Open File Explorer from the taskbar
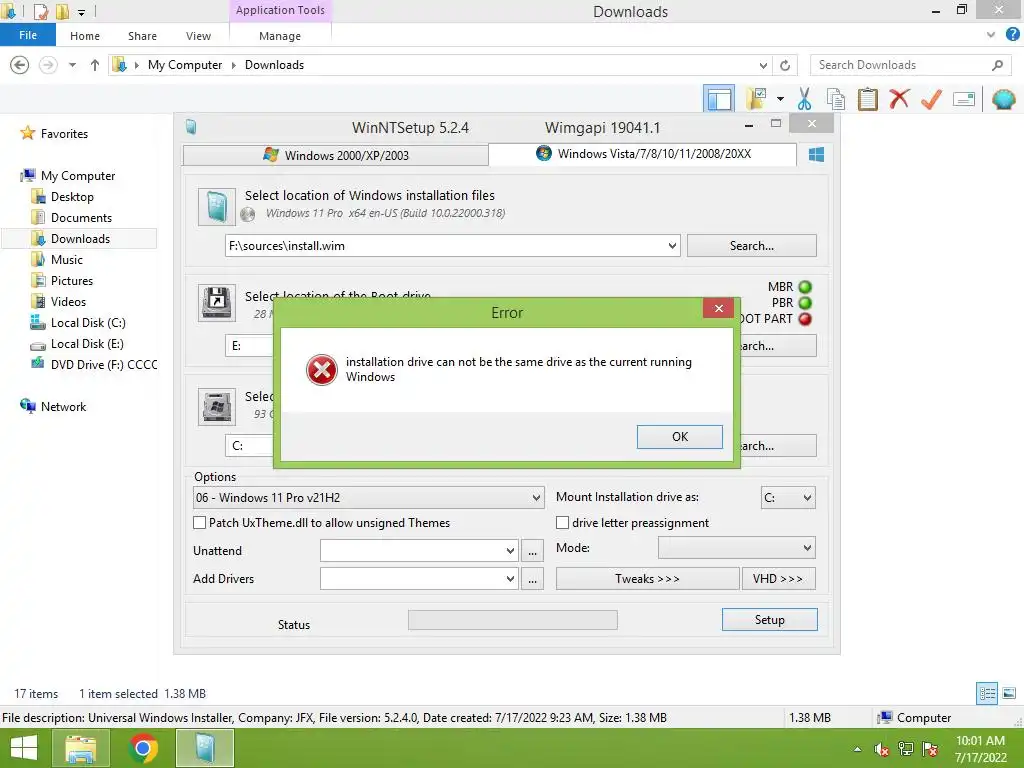The height and width of the screenshot is (768, 1024). (x=81, y=748)
